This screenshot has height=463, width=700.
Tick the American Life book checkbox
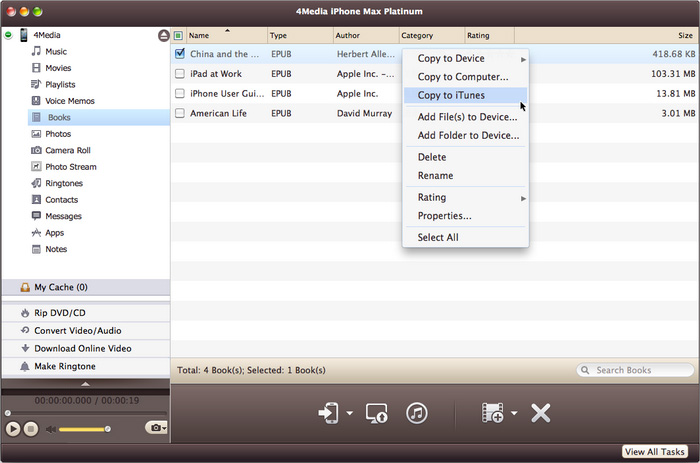click(x=179, y=114)
